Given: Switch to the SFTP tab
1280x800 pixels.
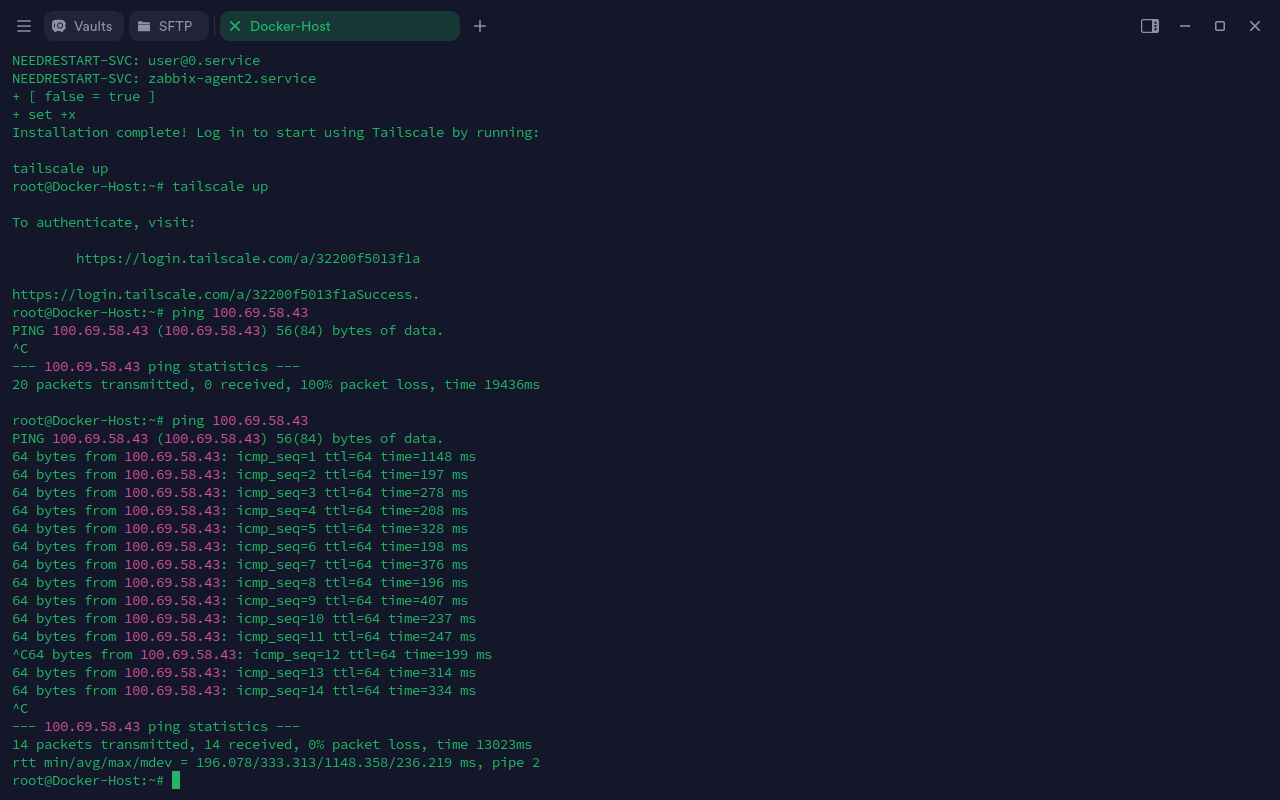Looking at the screenshot, I should coord(166,26).
